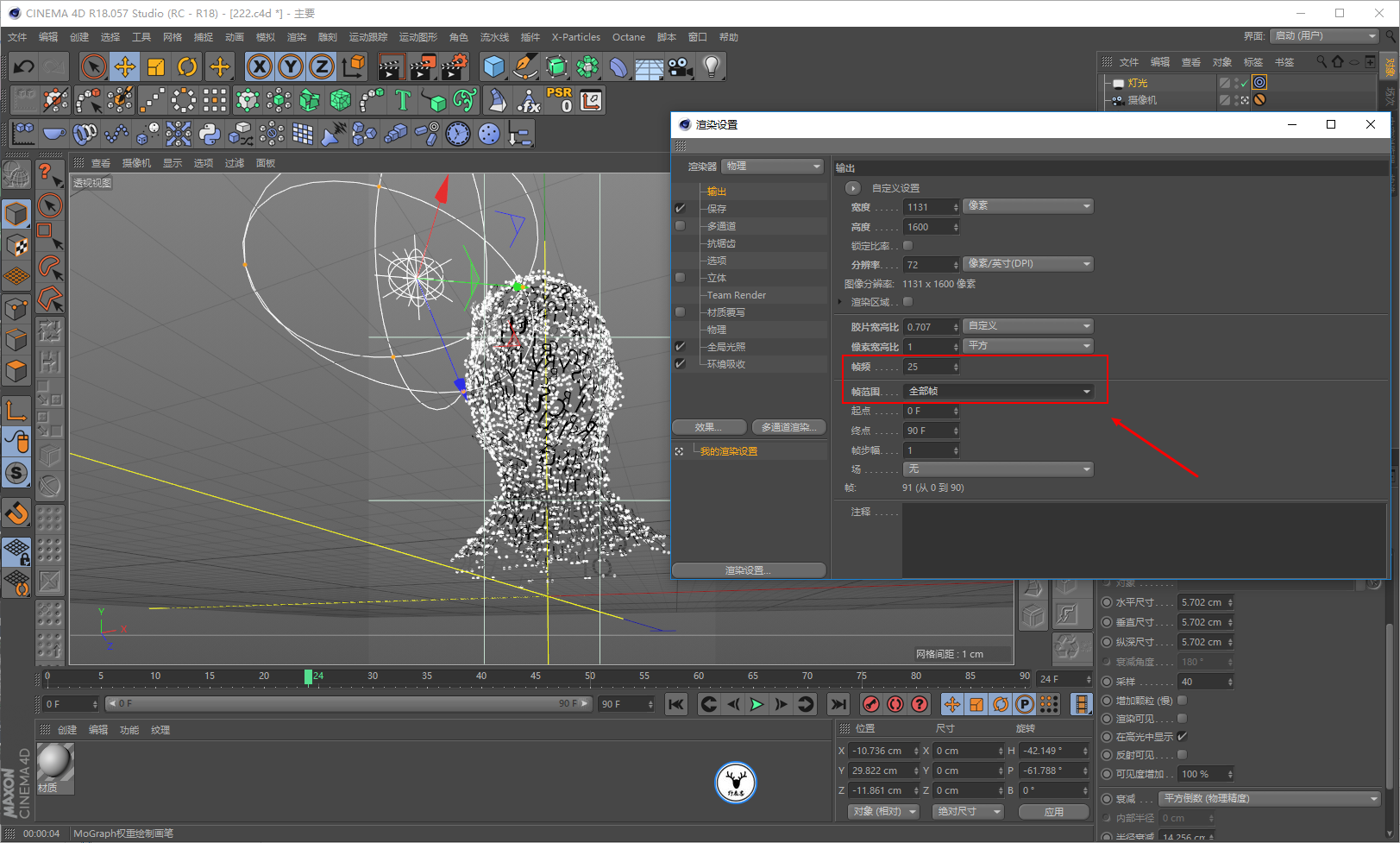Enable Material Override checkbox
Screen dimensions: 1400x843
pos(680,312)
